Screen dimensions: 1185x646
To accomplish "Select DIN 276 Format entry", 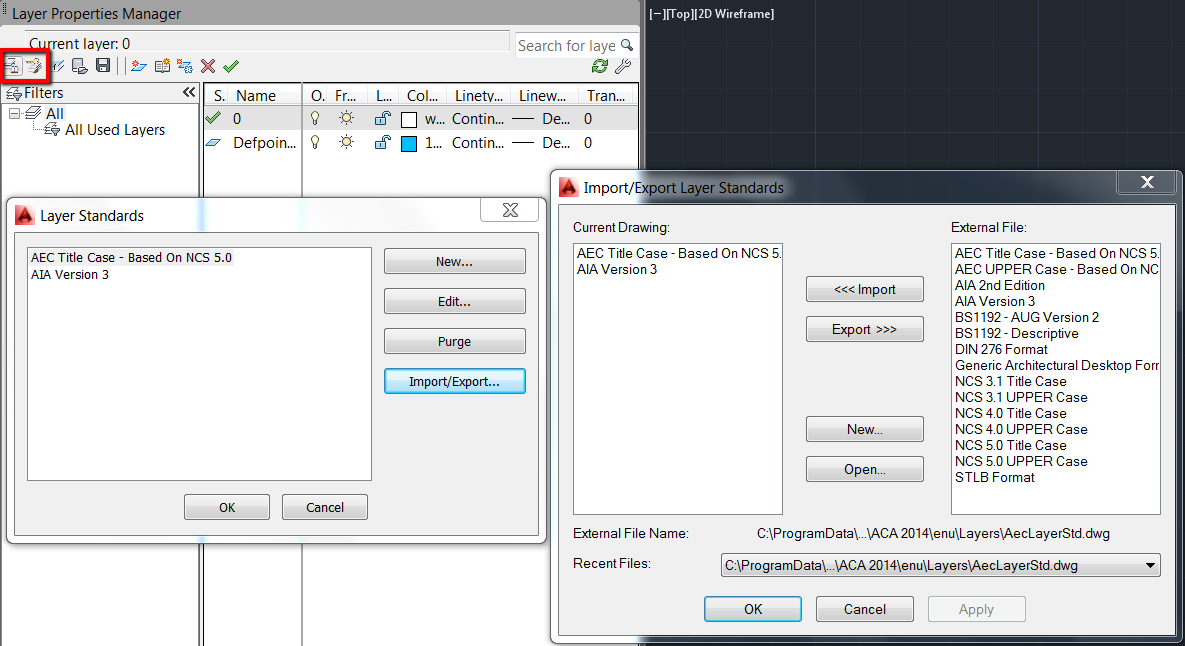I will 1001,349.
